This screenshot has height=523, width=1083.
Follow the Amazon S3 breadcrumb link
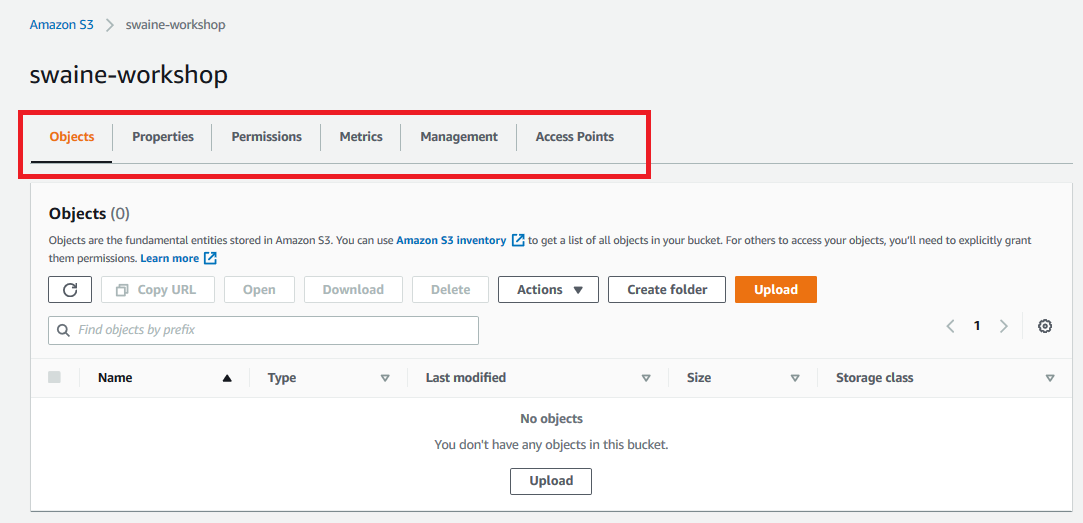pyautogui.click(x=61, y=25)
